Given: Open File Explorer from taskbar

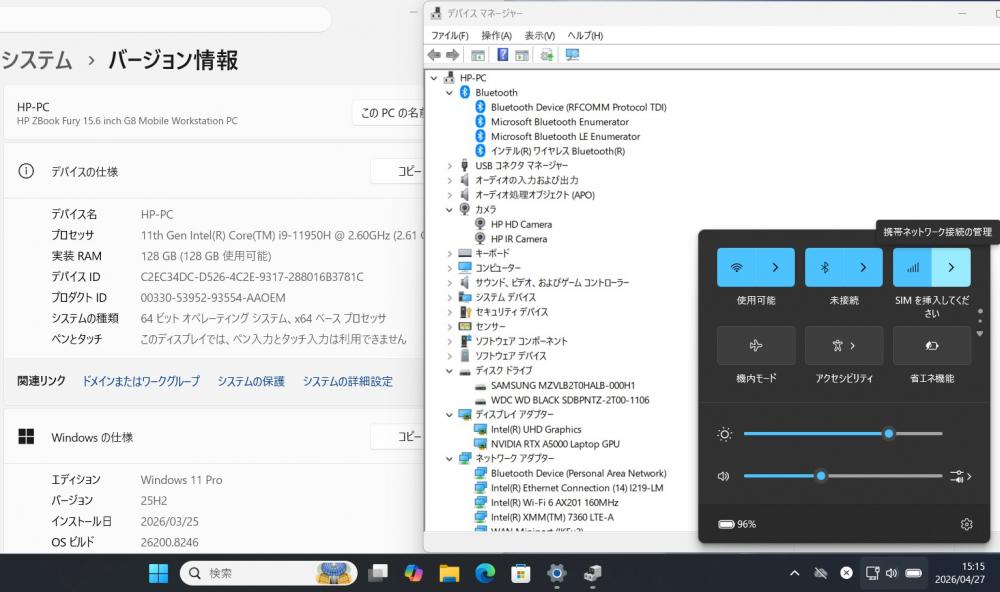Looking at the screenshot, I should tap(449, 574).
